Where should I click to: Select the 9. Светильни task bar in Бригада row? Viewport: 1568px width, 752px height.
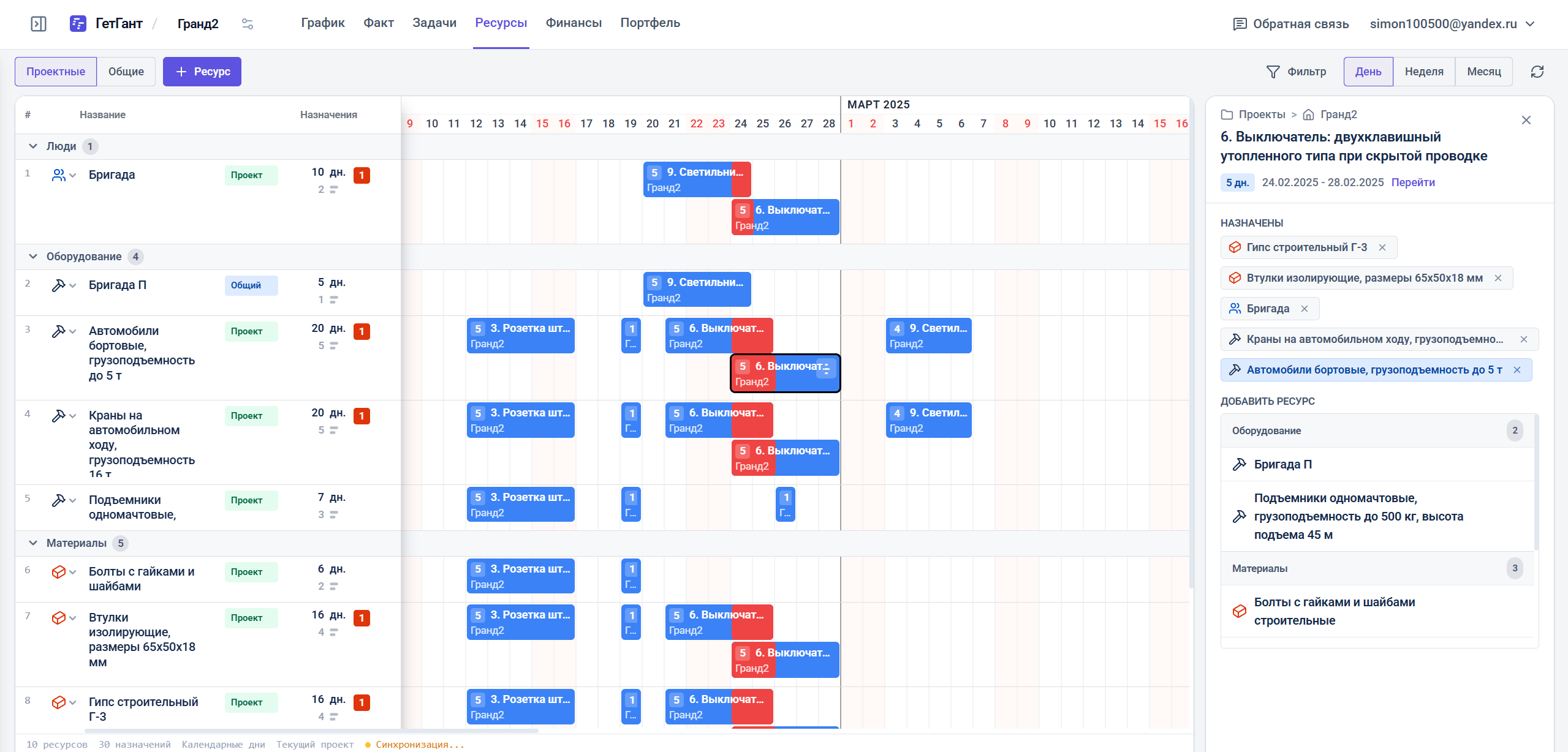697,179
